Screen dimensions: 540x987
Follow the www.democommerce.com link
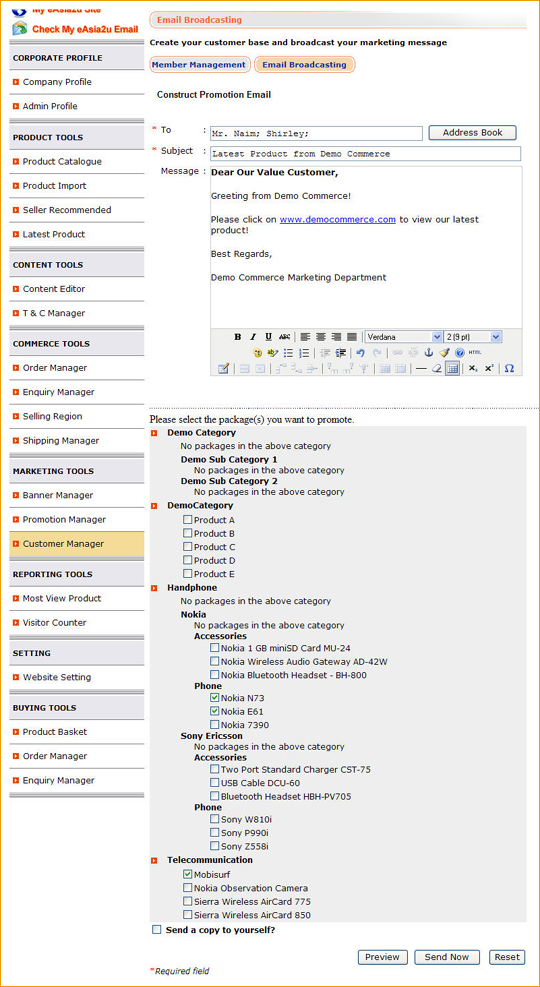point(338,220)
